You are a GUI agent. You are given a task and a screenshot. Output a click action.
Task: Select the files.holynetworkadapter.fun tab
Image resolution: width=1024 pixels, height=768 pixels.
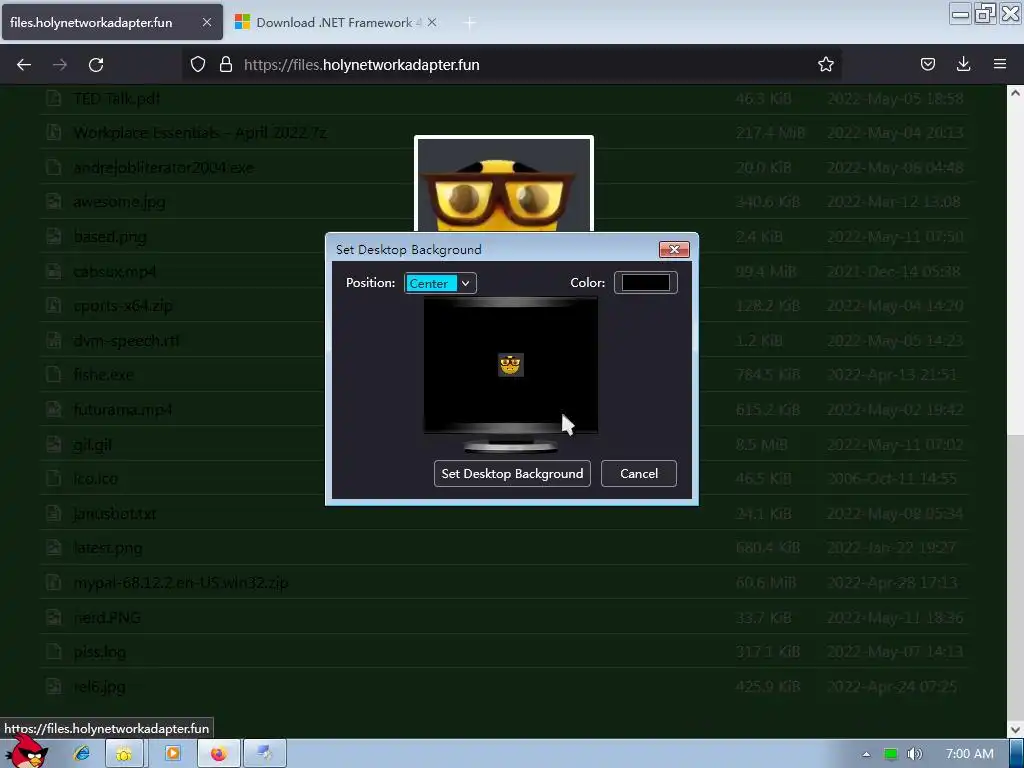coord(112,22)
